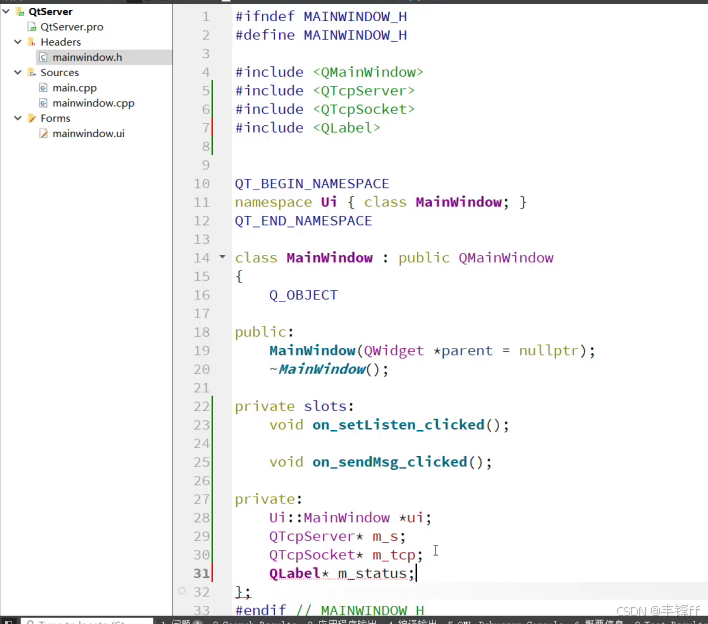Click the Headers folder icon
This screenshot has height=624, width=708.
[32, 42]
